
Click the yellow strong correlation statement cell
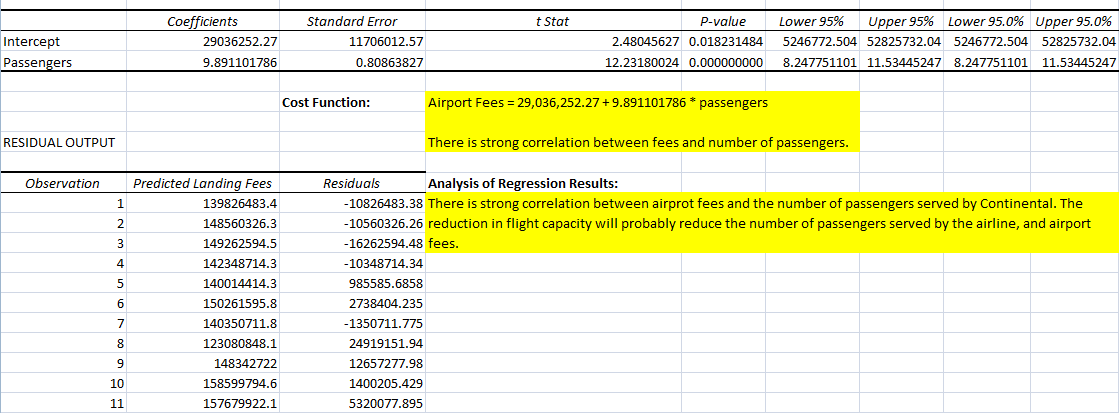[x=638, y=143]
